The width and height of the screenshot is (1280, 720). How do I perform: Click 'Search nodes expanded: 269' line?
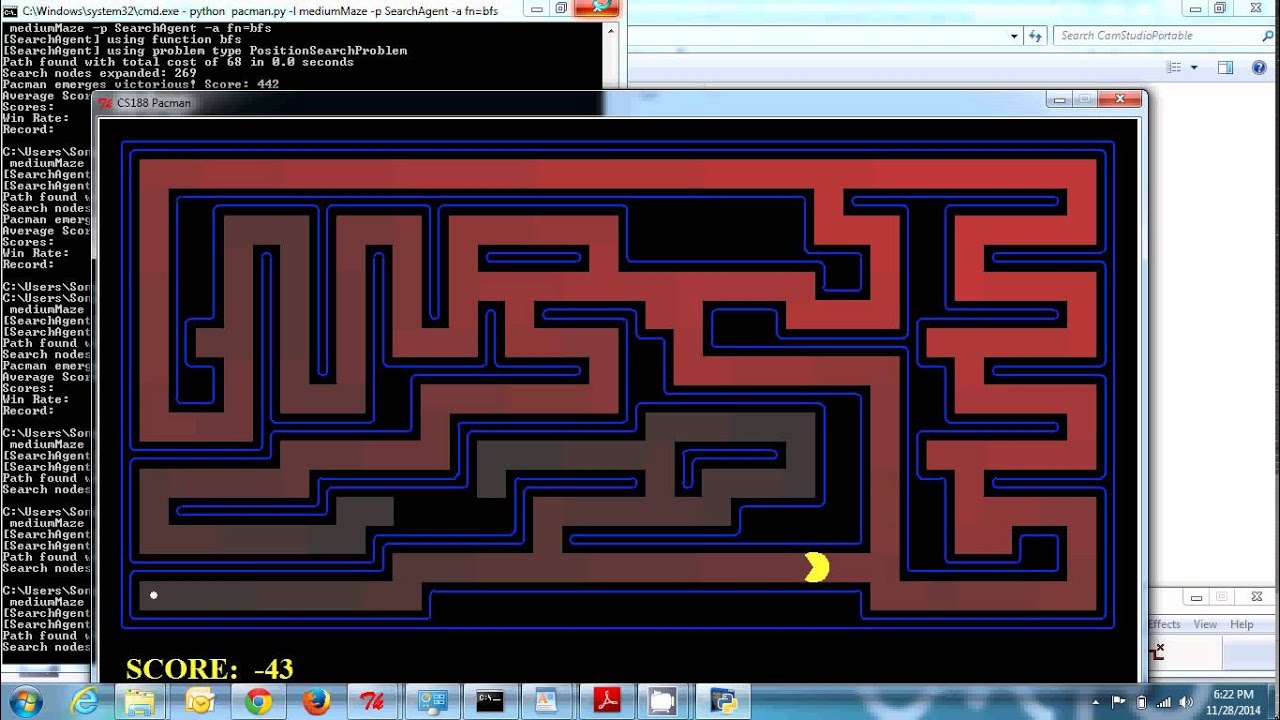coord(99,73)
